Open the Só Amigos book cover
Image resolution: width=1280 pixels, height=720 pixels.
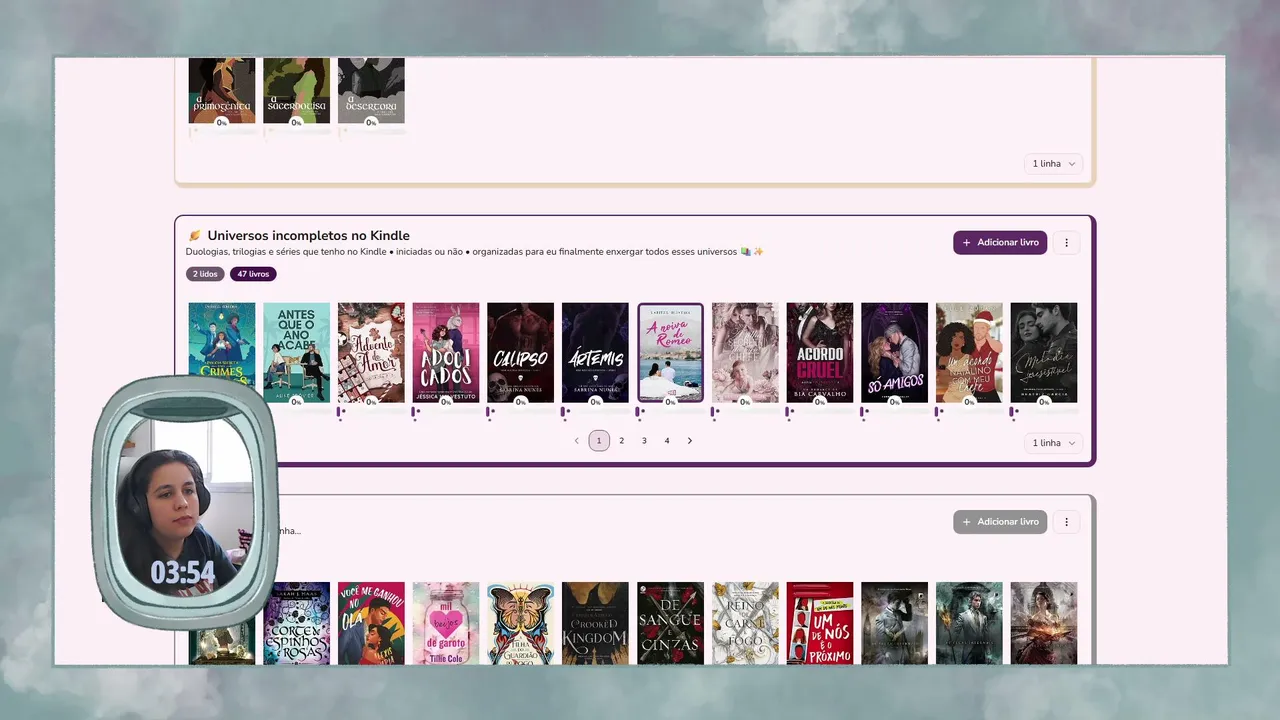click(894, 352)
